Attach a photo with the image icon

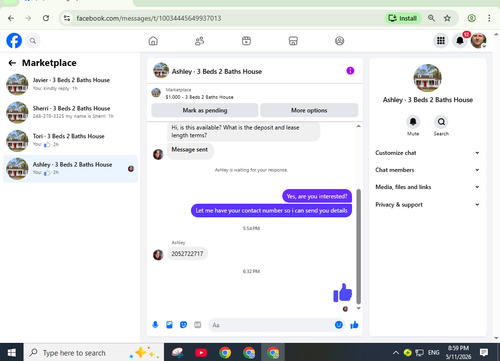coord(169,325)
